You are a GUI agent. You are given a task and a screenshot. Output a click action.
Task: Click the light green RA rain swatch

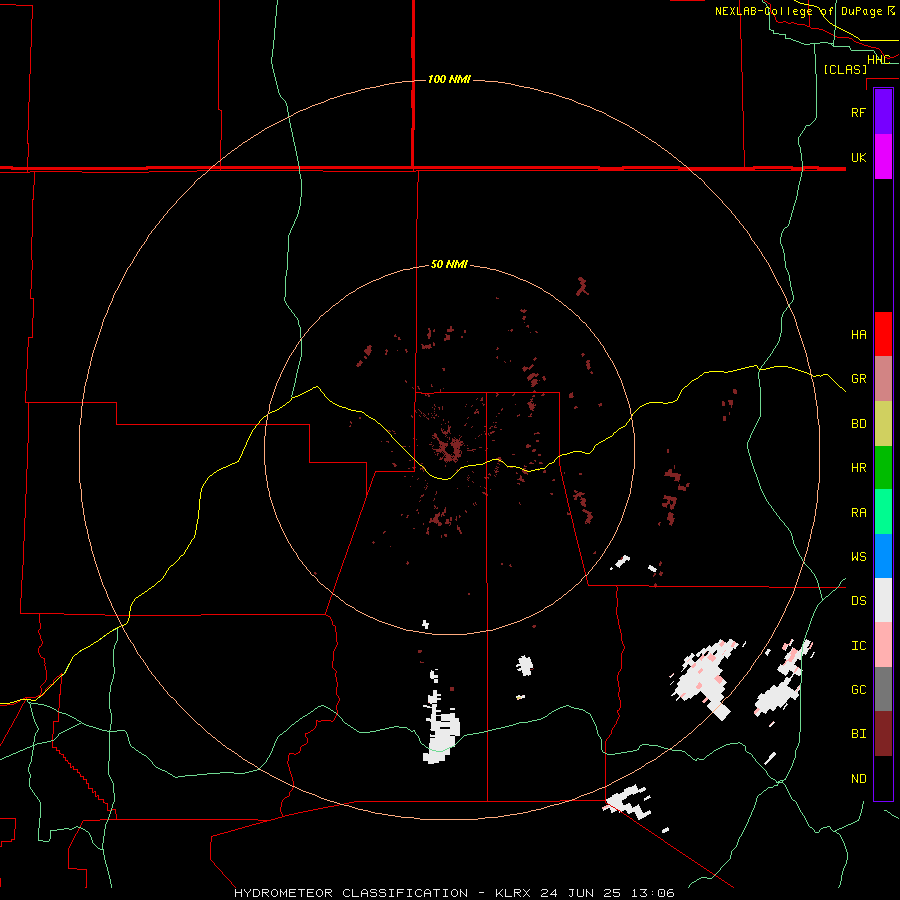pos(883,512)
